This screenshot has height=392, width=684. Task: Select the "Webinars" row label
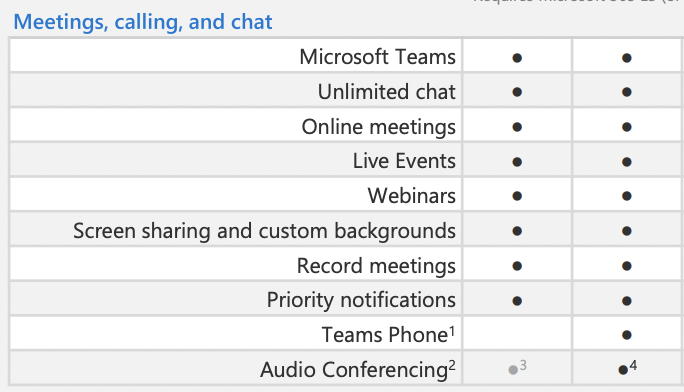(411, 196)
